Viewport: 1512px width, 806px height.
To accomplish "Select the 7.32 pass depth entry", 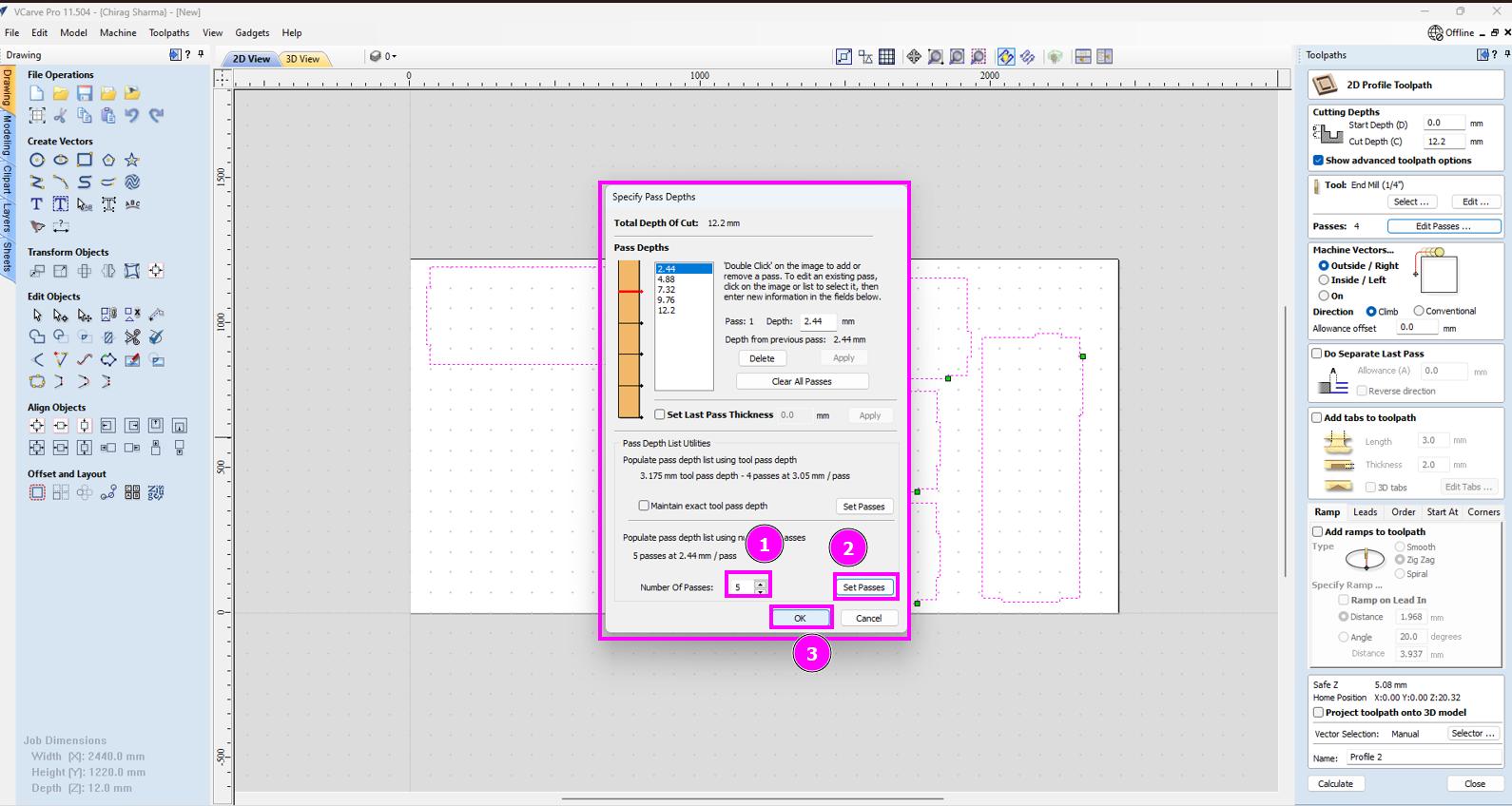I will click(666, 290).
